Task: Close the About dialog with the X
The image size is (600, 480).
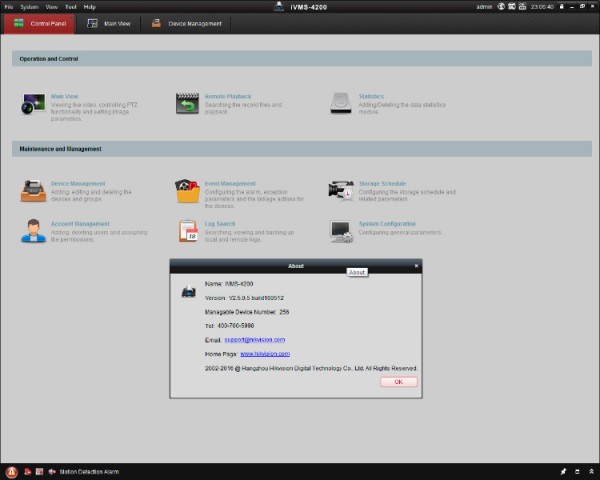Action: (x=416, y=266)
